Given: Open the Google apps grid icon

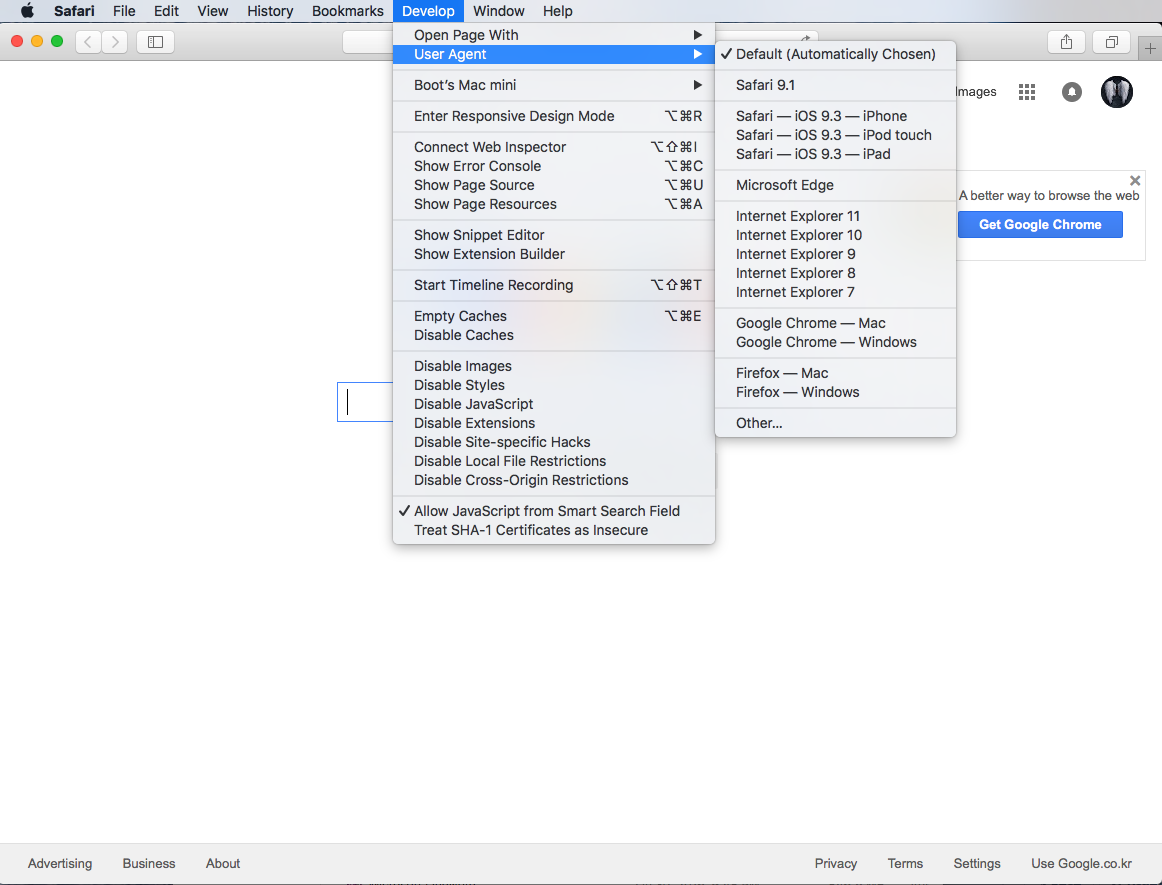Looking at the screenshot, I should [1026, 92].
